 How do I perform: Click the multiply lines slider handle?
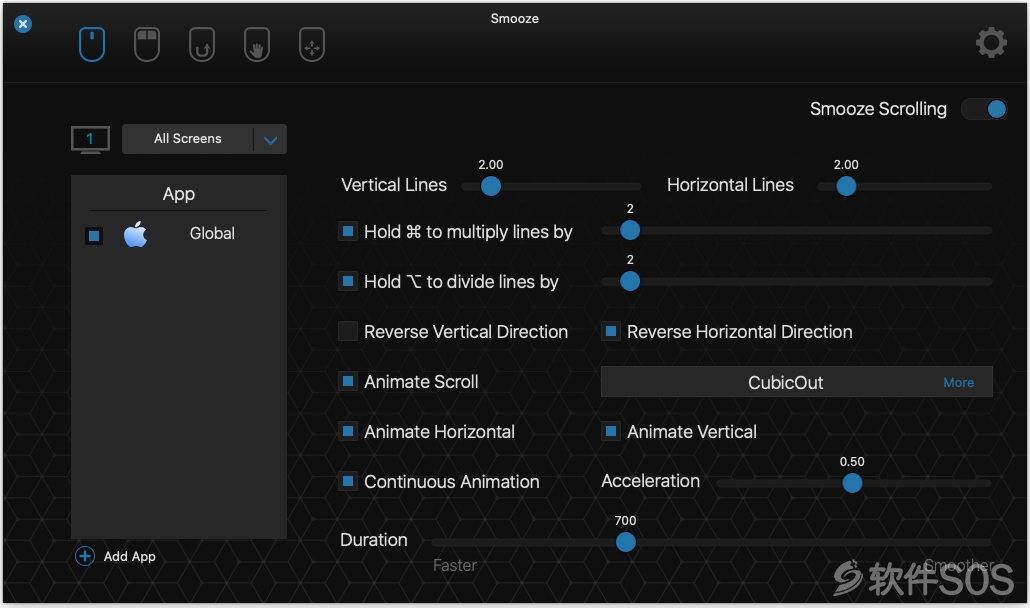pos(630,230)
